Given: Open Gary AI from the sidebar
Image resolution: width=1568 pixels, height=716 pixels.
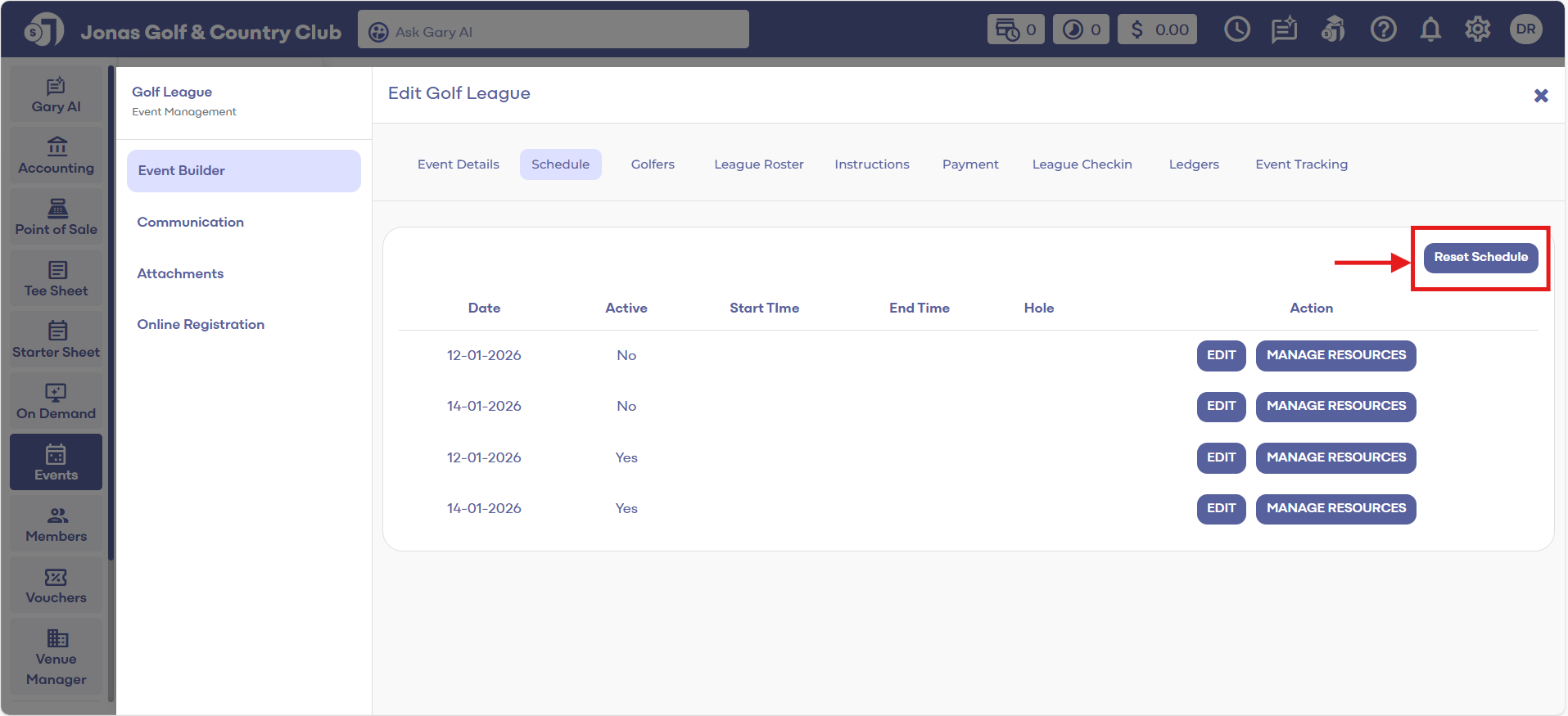Looking at the screenshot, I should [x=56, y=95].
